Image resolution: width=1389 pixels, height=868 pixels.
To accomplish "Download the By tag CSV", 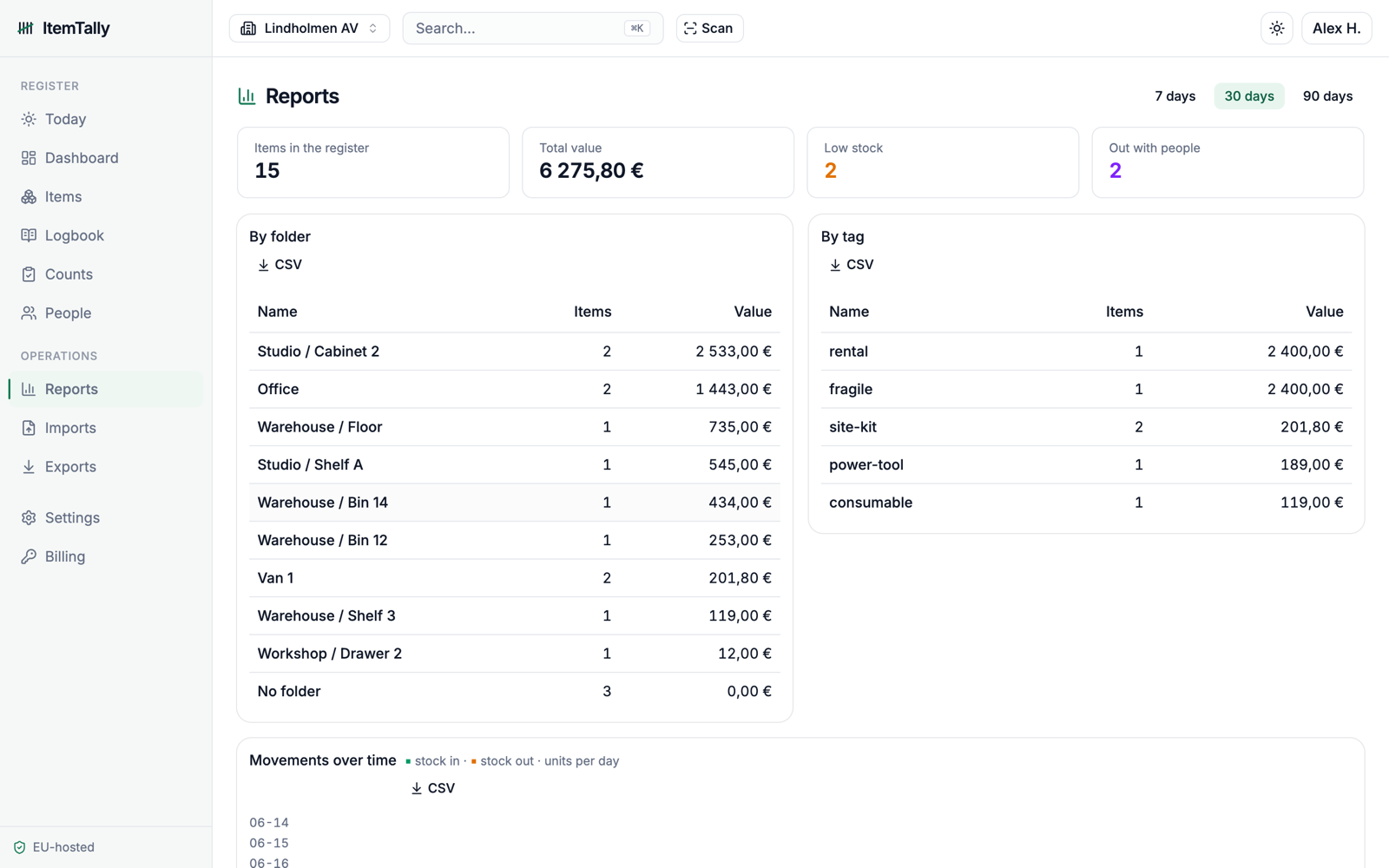I will 852,265.
